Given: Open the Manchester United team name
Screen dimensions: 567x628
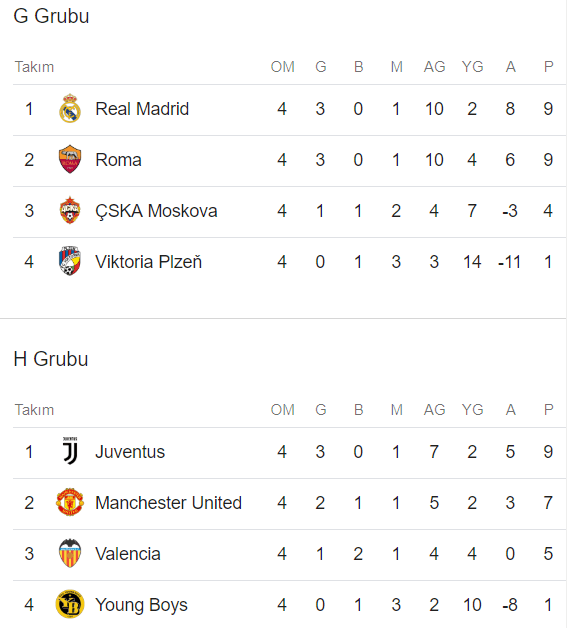Looking at the screenshot, I should pyautogui.click(x=169, y=503).
